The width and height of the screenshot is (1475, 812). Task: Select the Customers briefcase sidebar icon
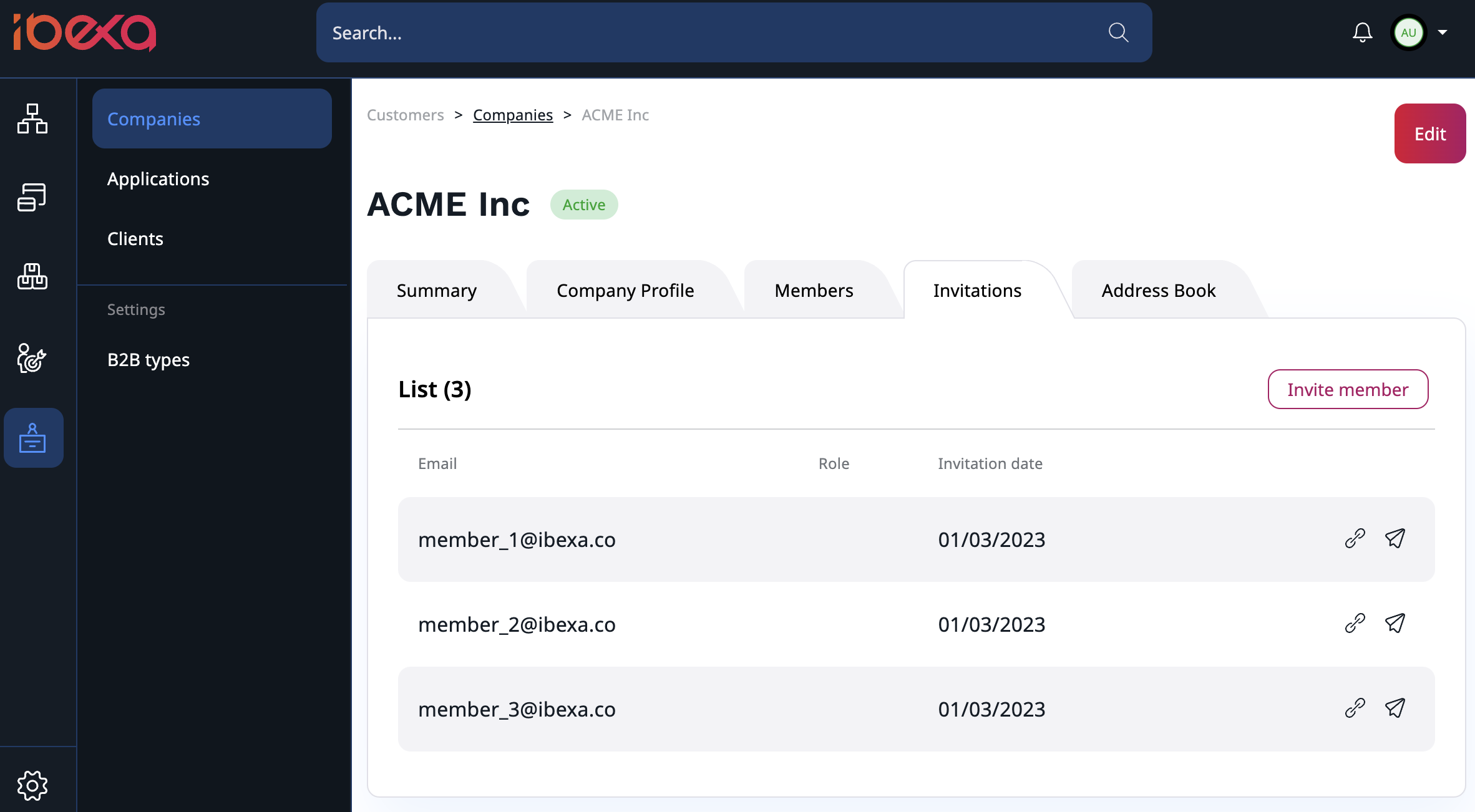[x=32, y=438]
